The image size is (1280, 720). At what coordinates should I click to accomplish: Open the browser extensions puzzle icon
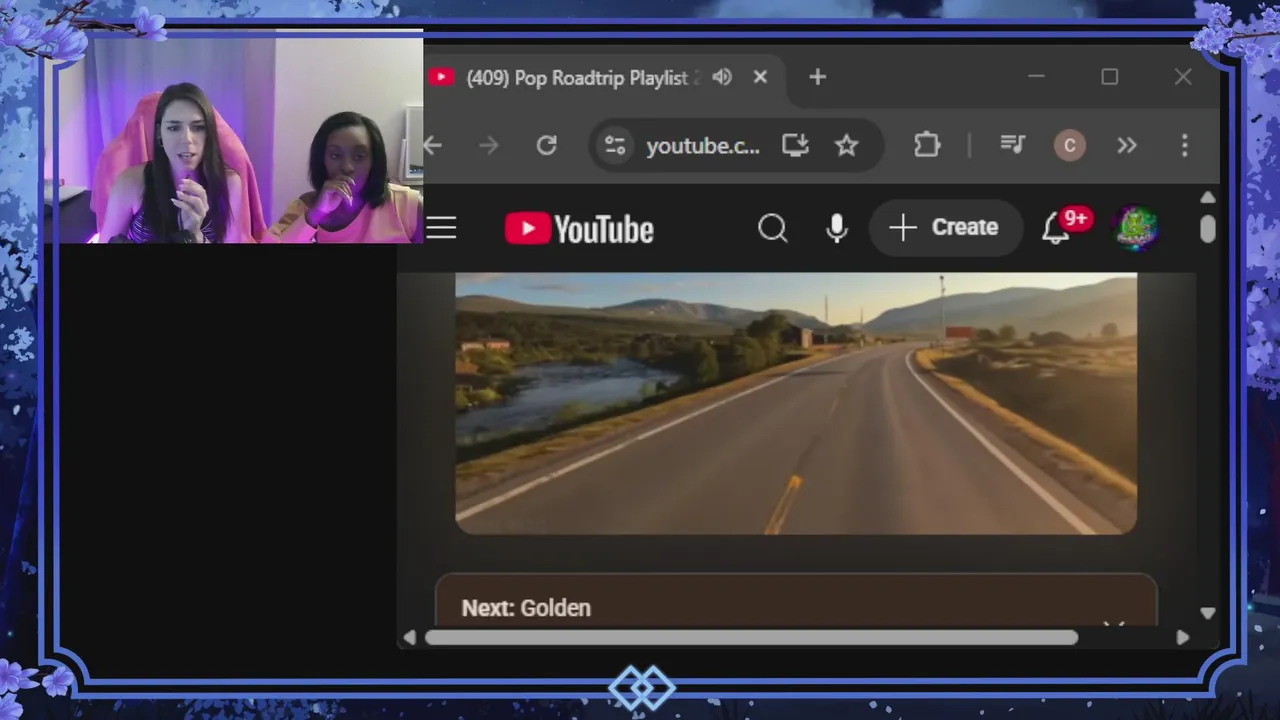click(x=927, y=146)
